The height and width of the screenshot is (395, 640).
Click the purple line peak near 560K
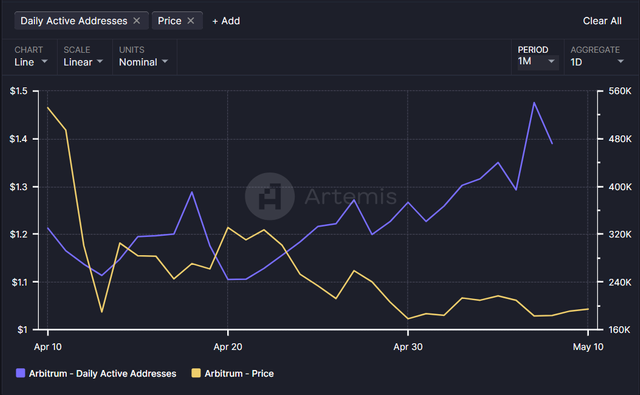click(534, 102)
